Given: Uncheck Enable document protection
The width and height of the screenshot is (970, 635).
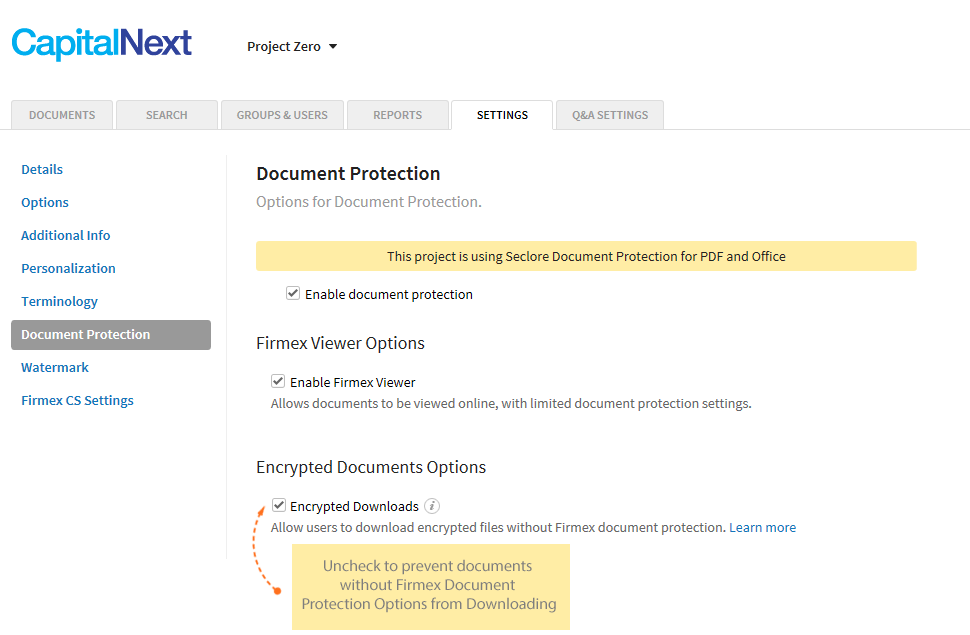Looking at the screenshot, I should [293, 293].
